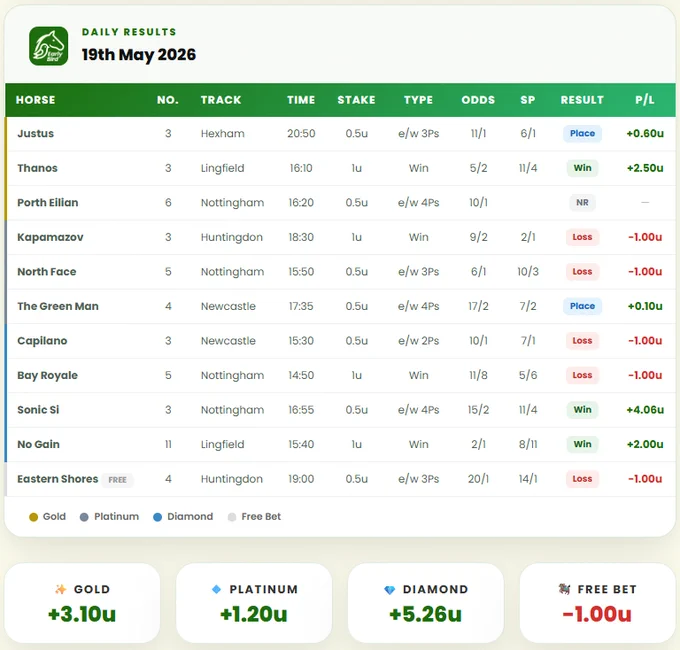Click the Loss badge for Eastern Shores
The width and height of the screenshot is (680, 650).
pos(582,479)
